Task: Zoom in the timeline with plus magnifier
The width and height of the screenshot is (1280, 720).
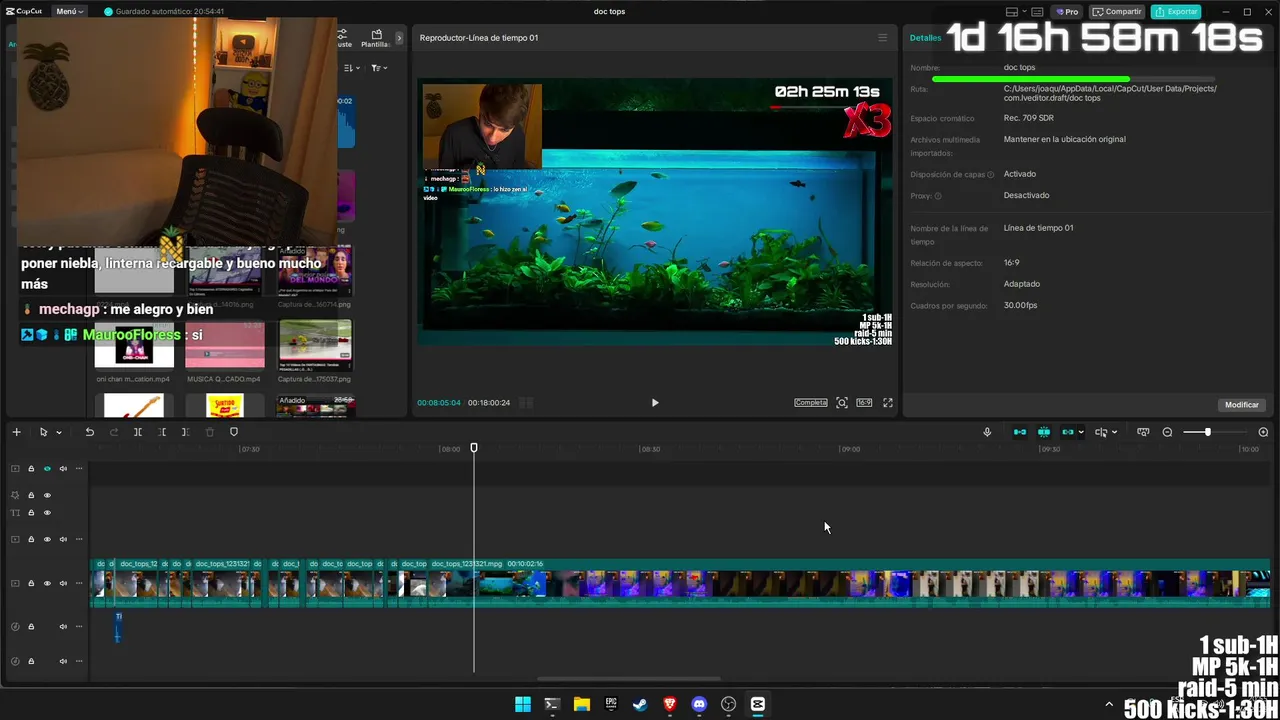Action: [1263, 432]
